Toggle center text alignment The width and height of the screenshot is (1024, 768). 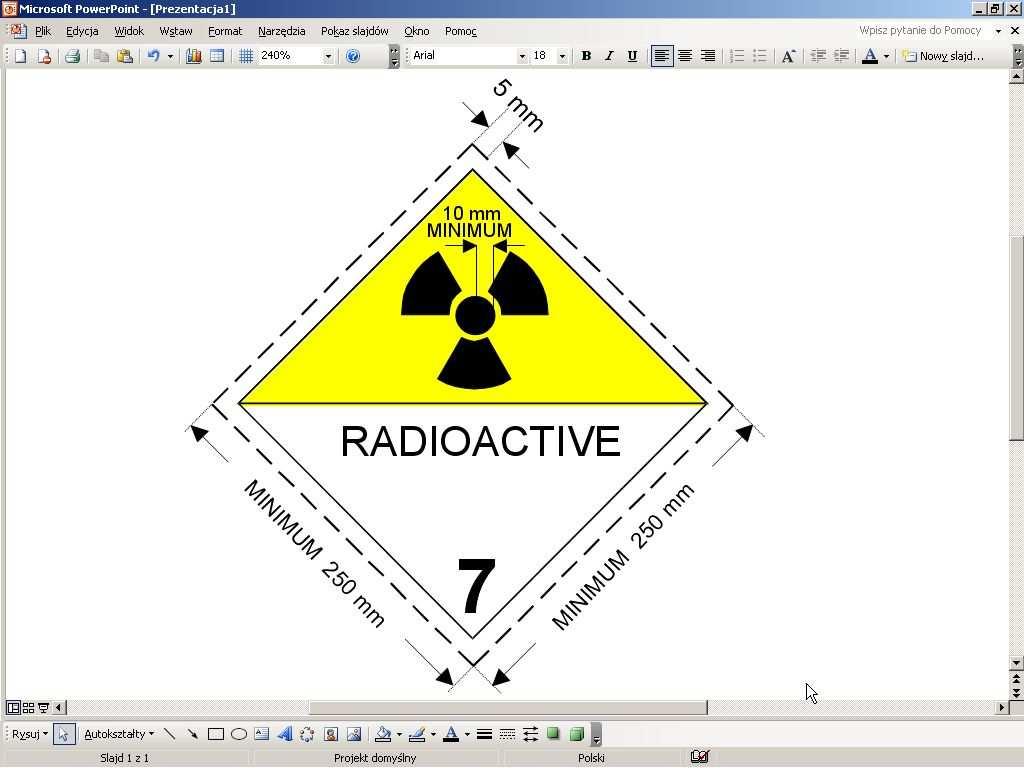[684, 56]
